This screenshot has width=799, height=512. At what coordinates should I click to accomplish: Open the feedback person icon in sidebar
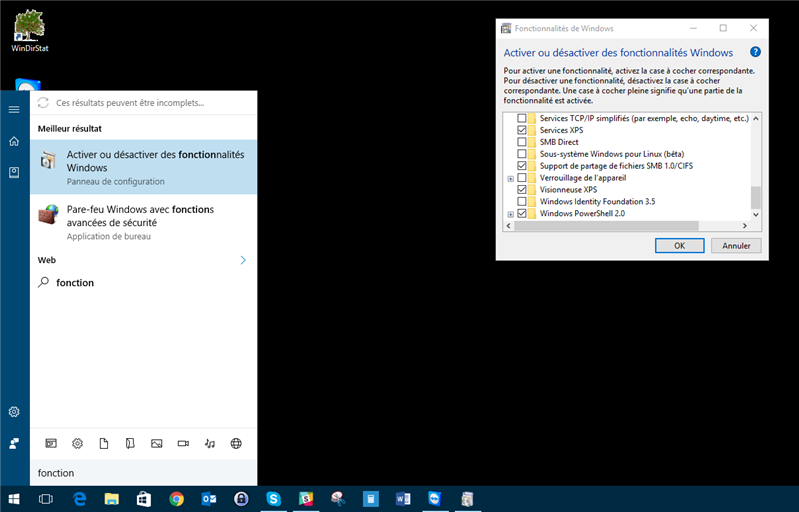(14, 443)
